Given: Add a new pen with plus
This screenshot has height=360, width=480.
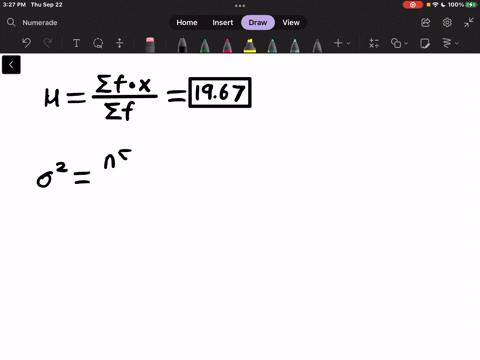Looking at the screenshot, I should click(x=338, y=43).
